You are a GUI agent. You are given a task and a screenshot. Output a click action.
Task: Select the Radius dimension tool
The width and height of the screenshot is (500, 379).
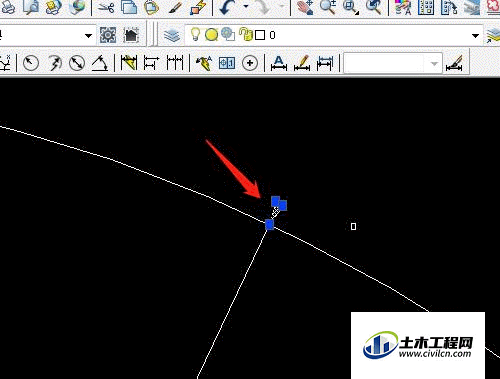tap(31, 63)
